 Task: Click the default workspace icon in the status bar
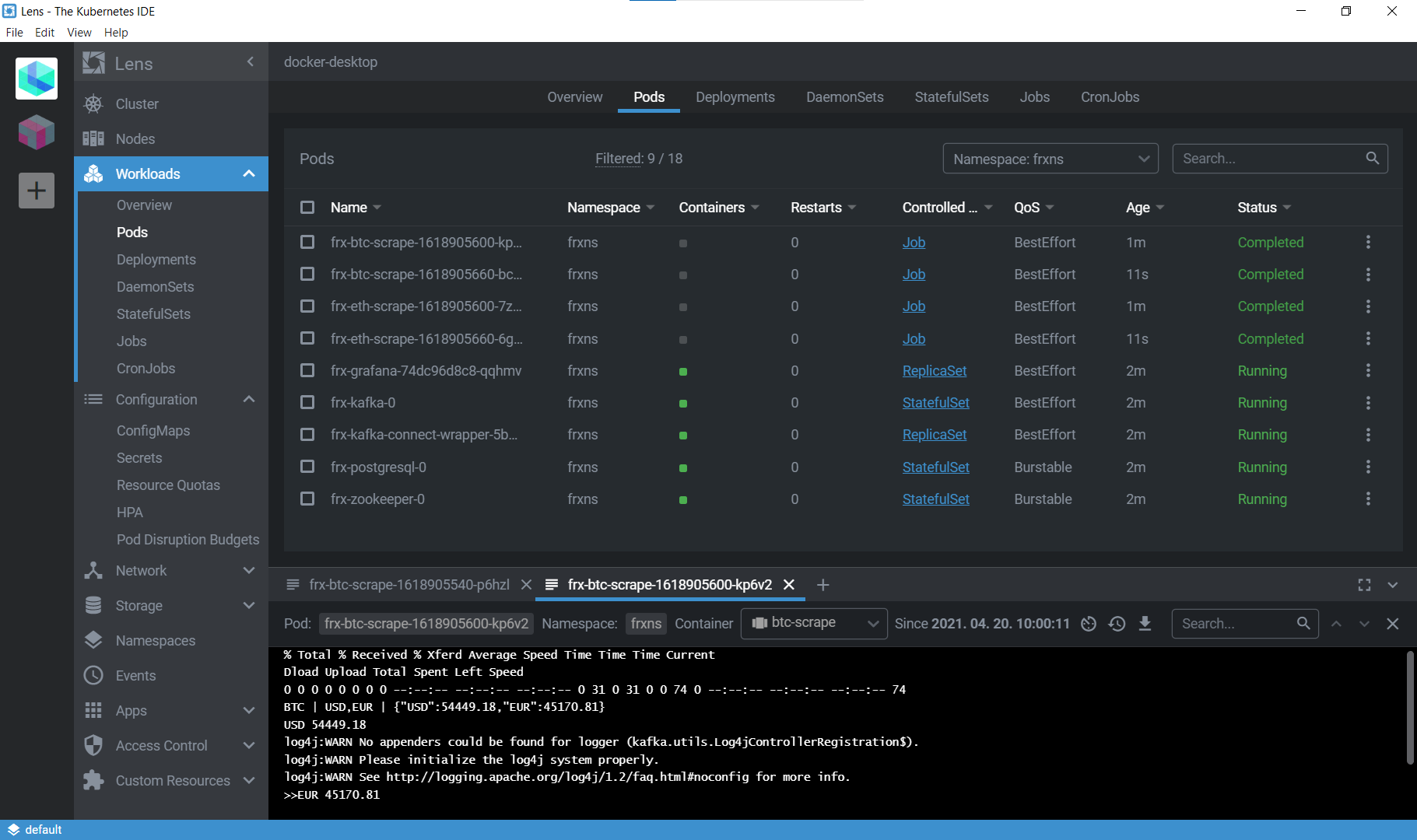point(12,829)
